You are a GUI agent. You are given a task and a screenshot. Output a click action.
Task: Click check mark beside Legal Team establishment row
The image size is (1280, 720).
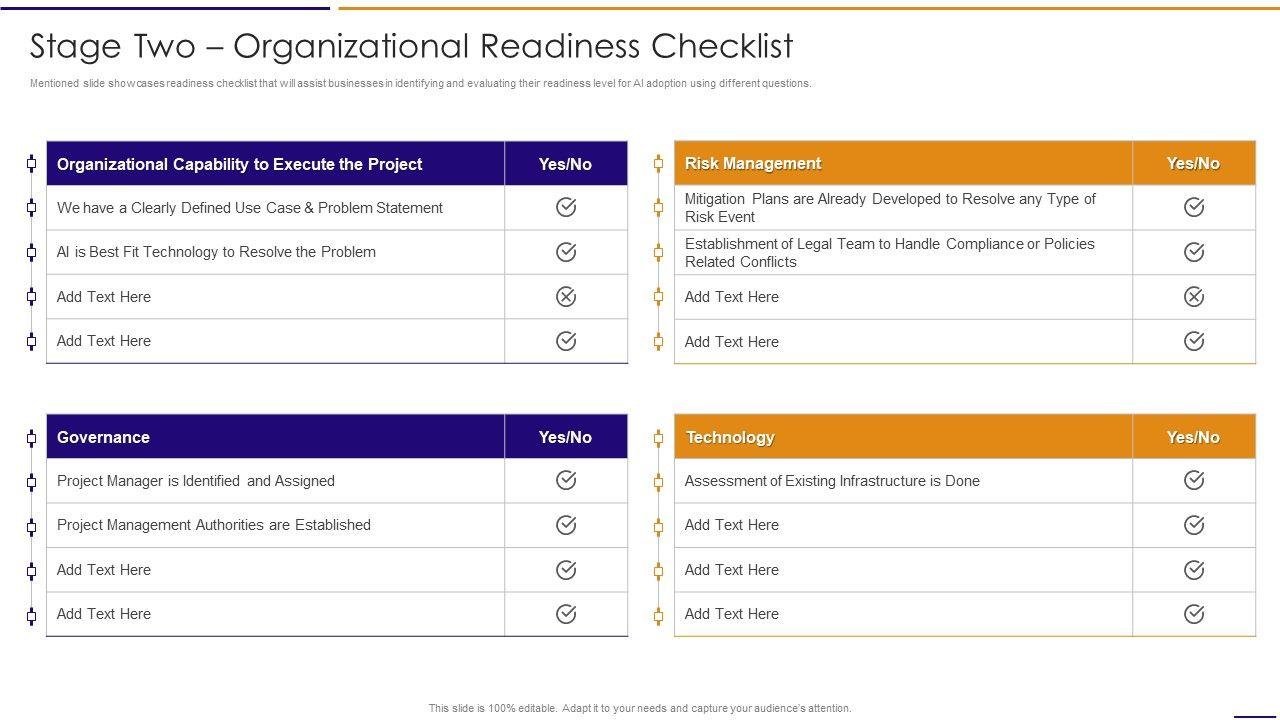(x=1194, y=252)
